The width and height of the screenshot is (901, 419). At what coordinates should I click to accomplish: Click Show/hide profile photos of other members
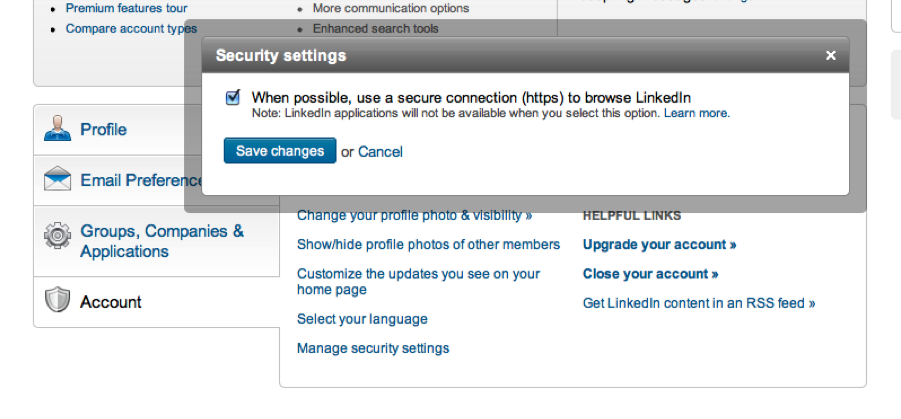(428, 244)
